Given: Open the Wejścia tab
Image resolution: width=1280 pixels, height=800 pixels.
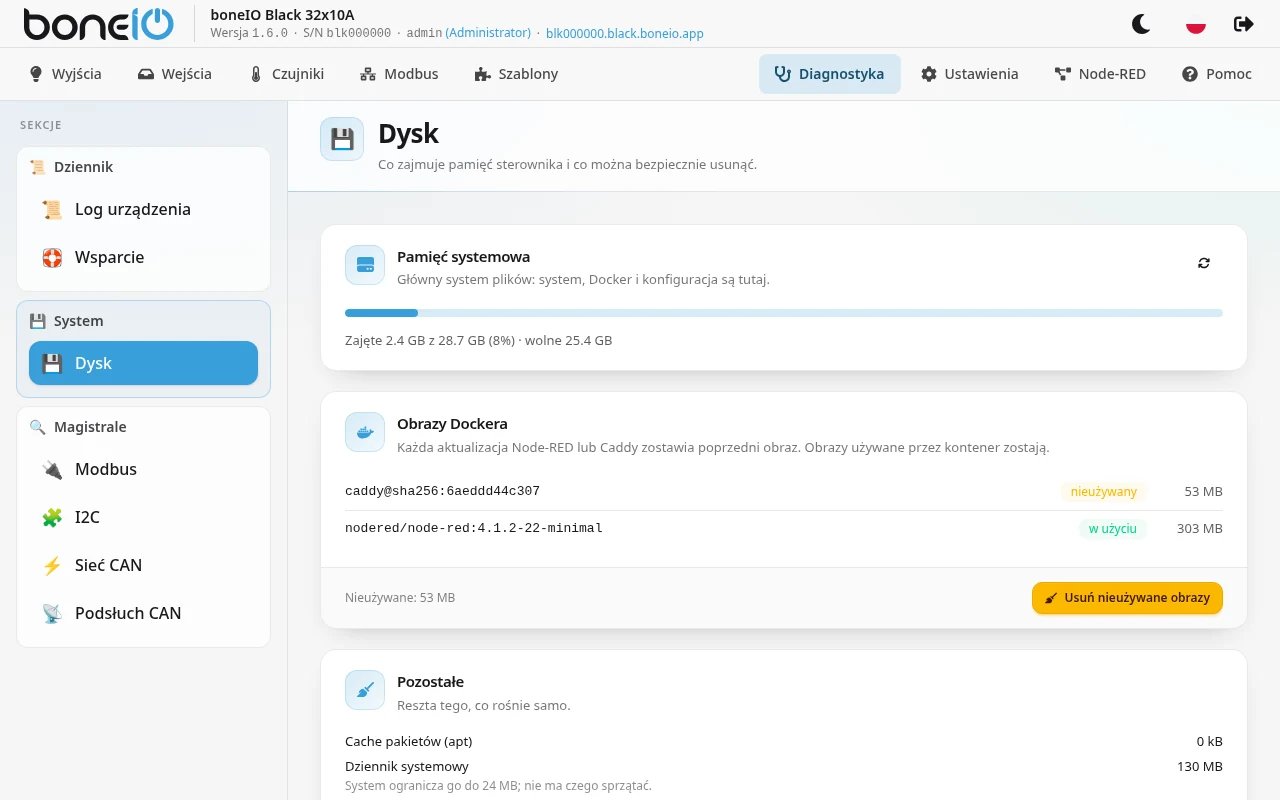Looking at the screenshot, I should tap(175, 74).
